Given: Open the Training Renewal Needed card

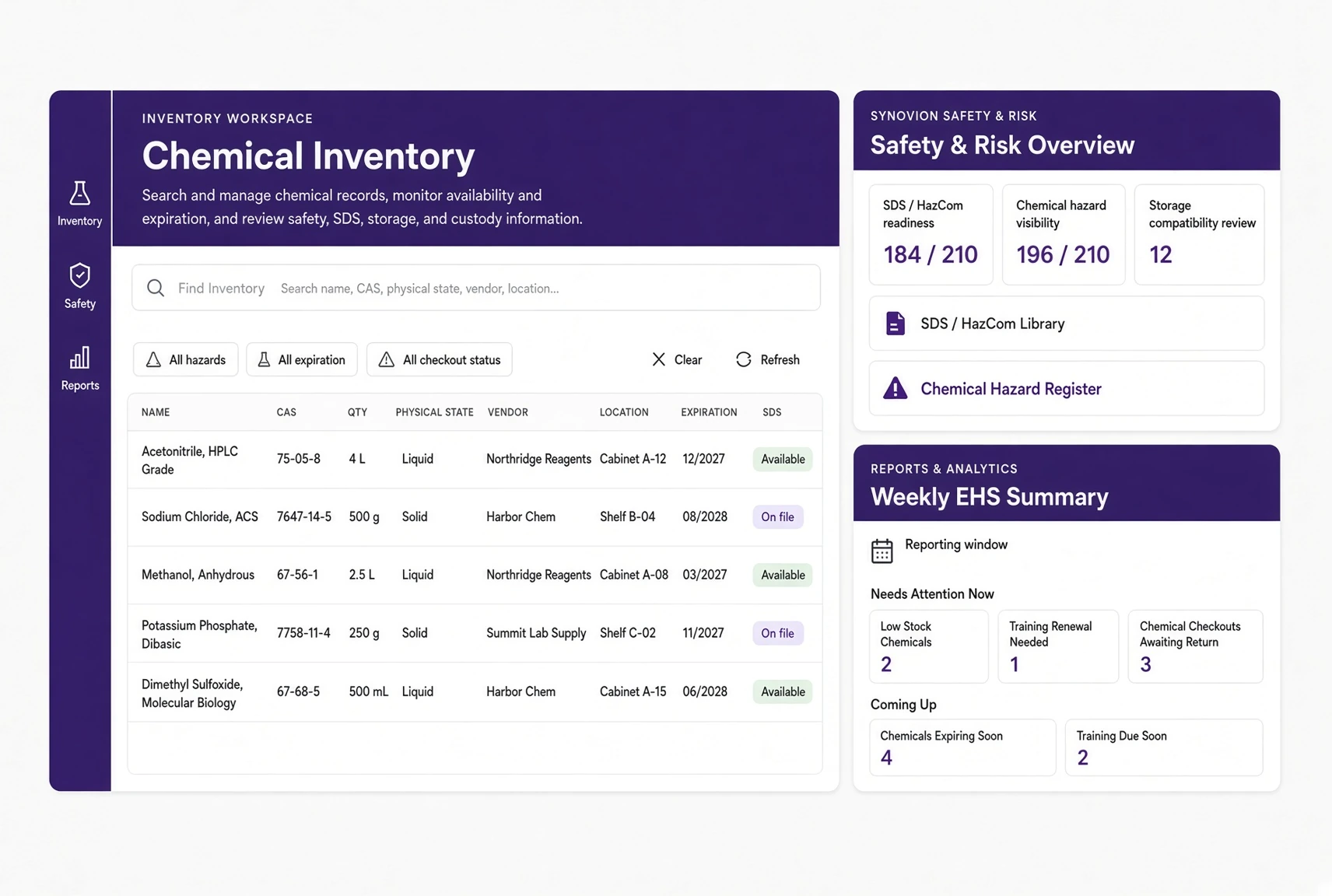Looking at the screenshot, I should click(1058, 646).
